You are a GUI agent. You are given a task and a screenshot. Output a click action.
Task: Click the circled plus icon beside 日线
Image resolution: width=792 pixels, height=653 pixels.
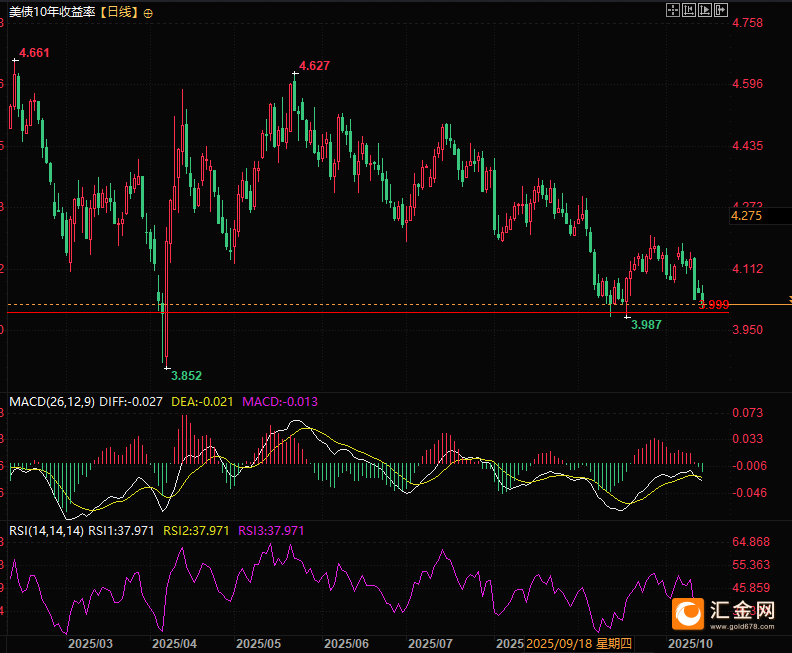pyautogui.click(x=148, y=14)
